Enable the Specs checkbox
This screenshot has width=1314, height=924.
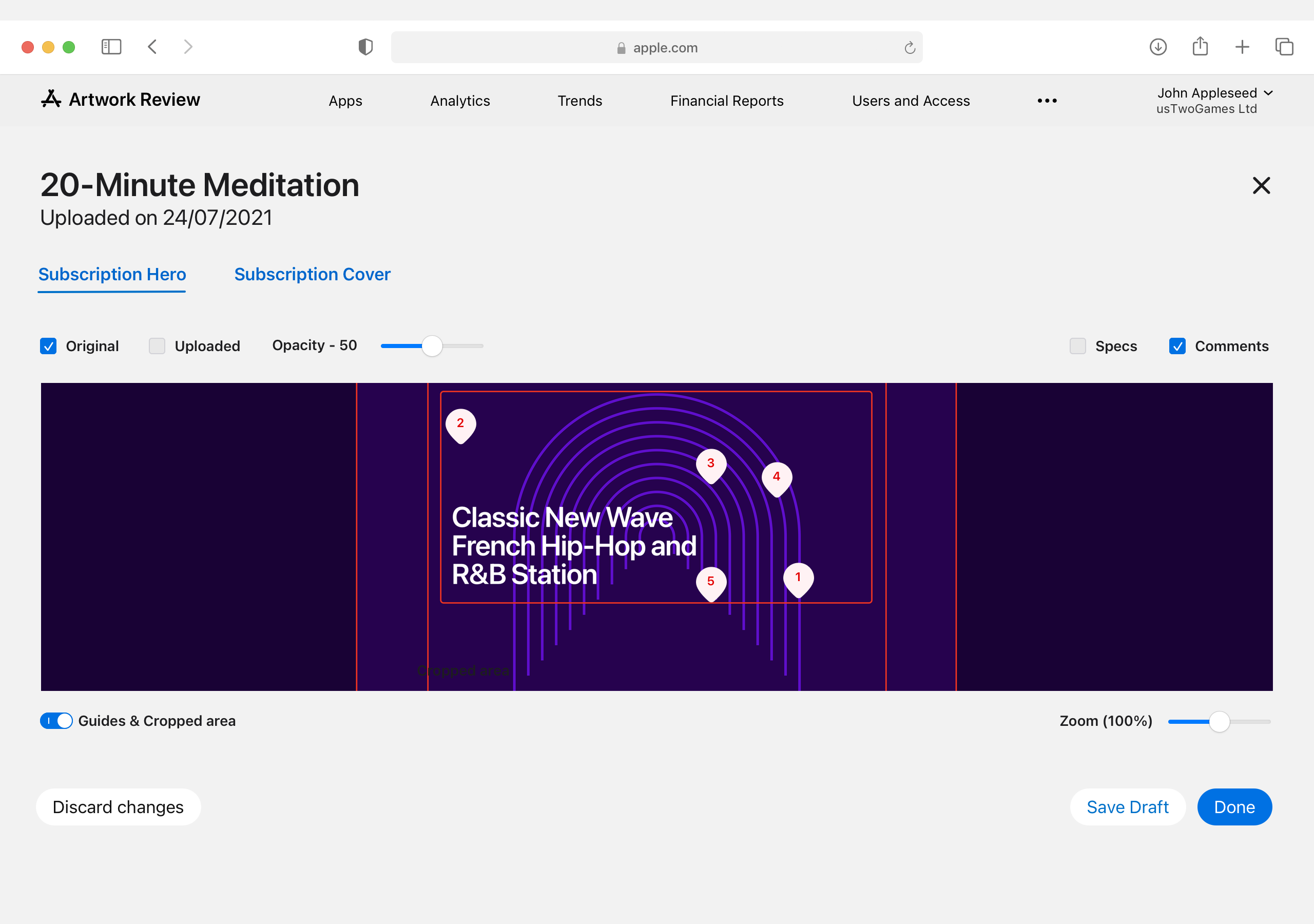click(x=1078, y=346)
